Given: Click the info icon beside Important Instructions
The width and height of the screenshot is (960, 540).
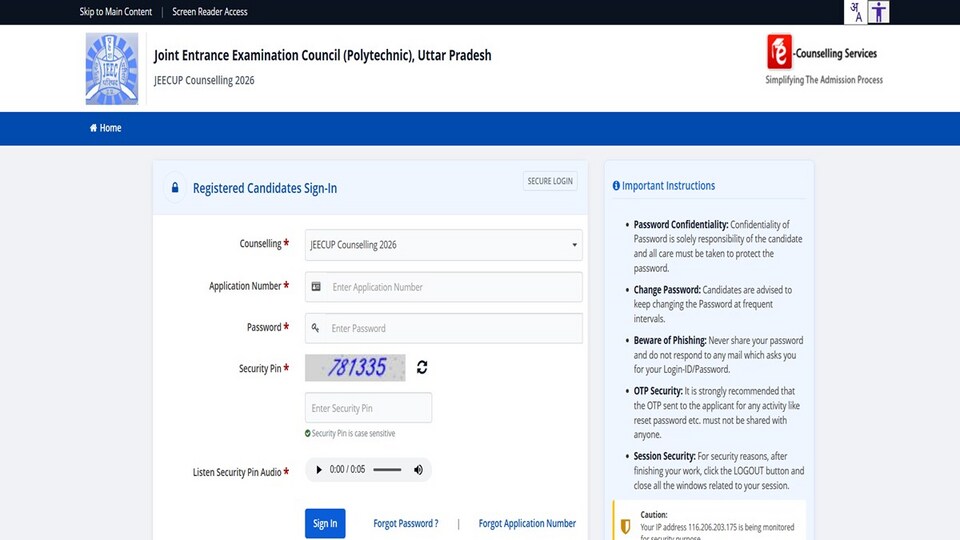Looking at the screenshot, I should 616,186.
